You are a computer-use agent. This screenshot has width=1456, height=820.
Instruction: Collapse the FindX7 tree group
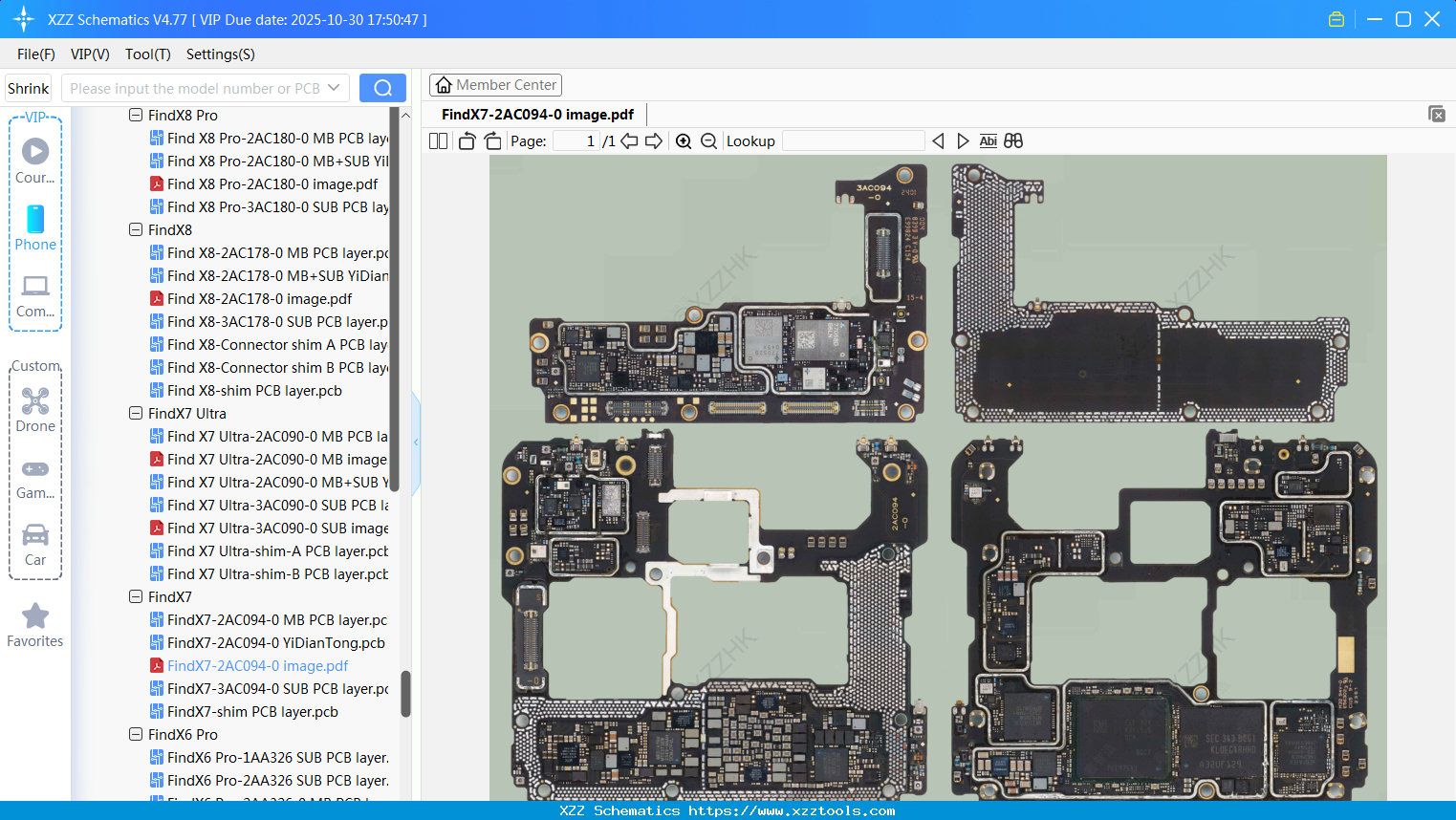[136, 596]
